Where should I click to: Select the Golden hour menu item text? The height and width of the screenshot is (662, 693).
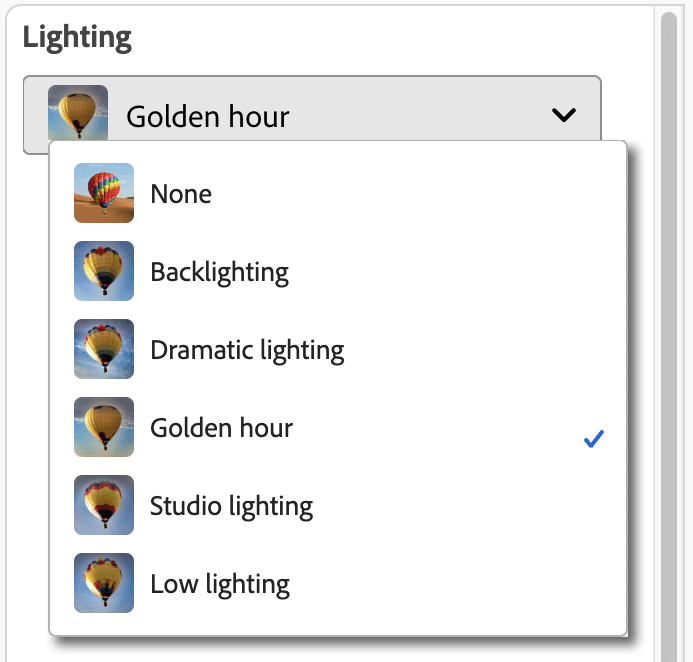[221, 428]
